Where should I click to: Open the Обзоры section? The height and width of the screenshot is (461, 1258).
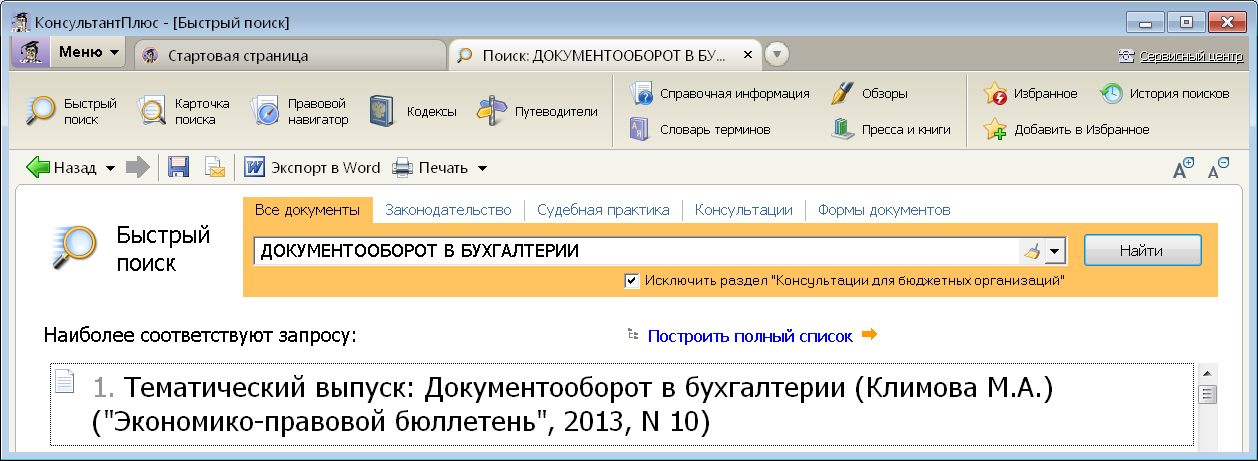pyautogui.click(x=869, y=94)
